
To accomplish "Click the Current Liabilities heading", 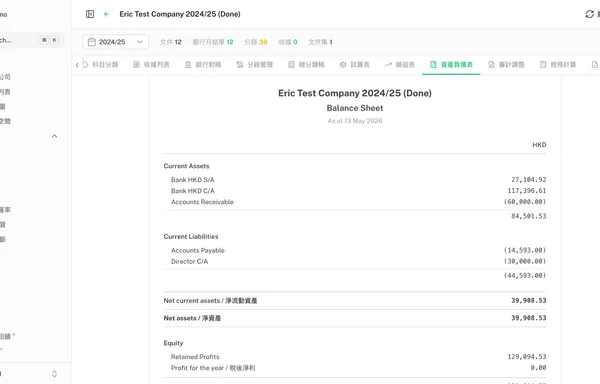I will [191, 237].
